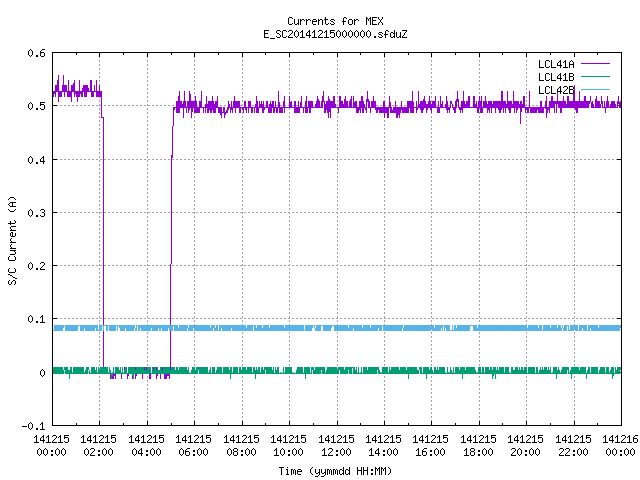
Task: Click the y-axis tick value 0.3
Action: [36, 213]
